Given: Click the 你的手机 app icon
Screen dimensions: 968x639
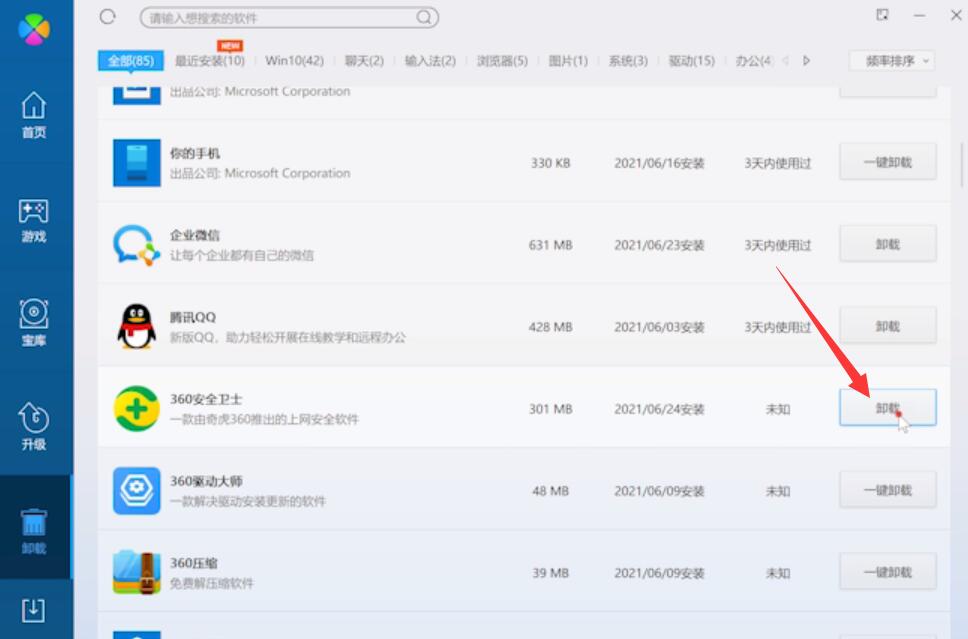Looking at the screenshot, I should [136, 163].
